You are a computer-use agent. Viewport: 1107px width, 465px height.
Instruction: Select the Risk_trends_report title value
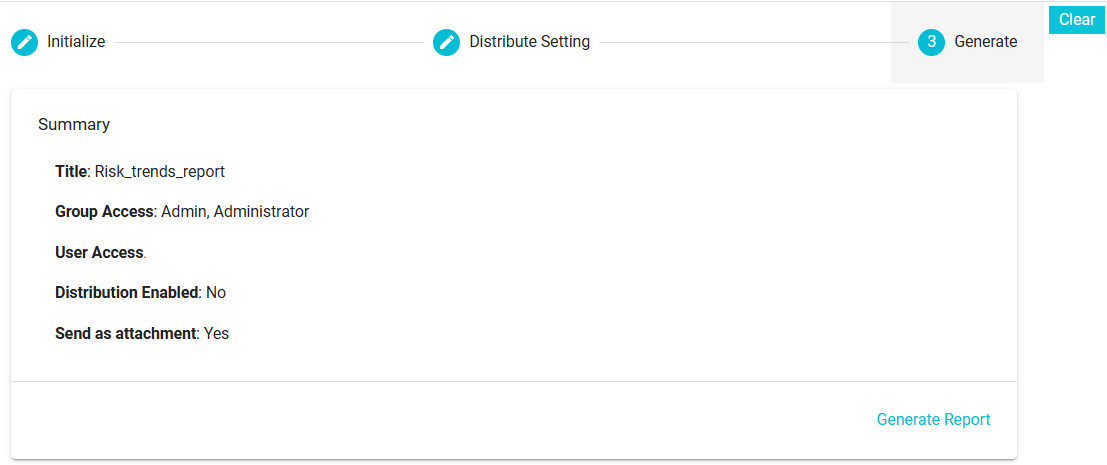coord(160,171)
